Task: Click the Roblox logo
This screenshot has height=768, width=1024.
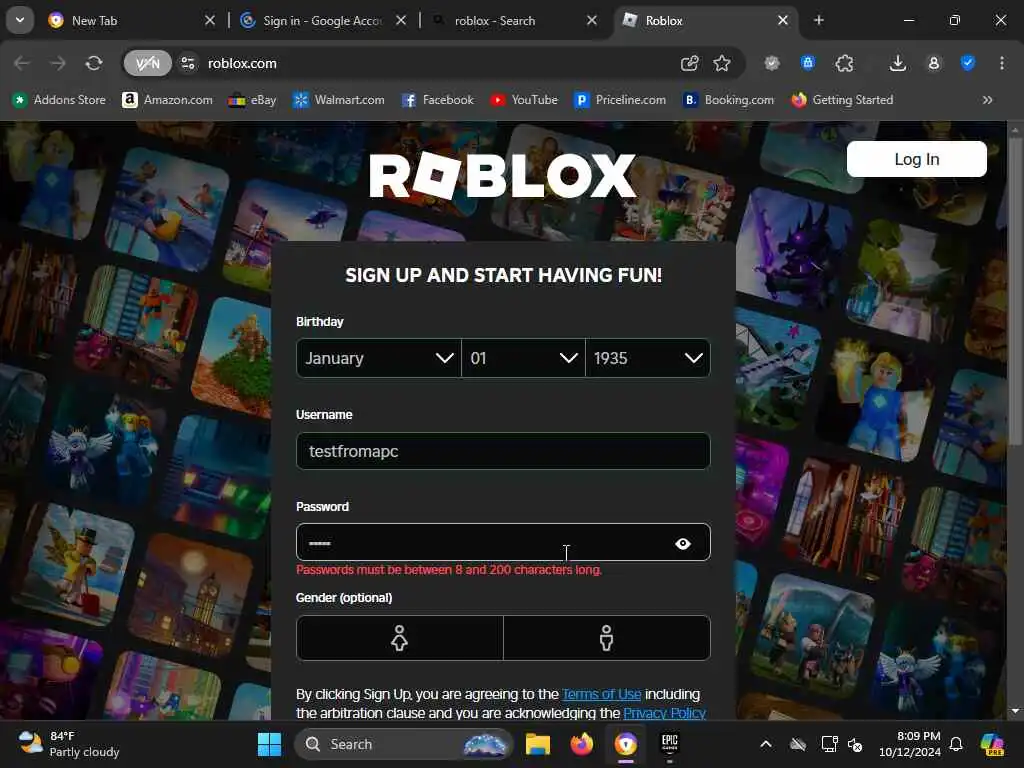Action: [x=502, y=175]
